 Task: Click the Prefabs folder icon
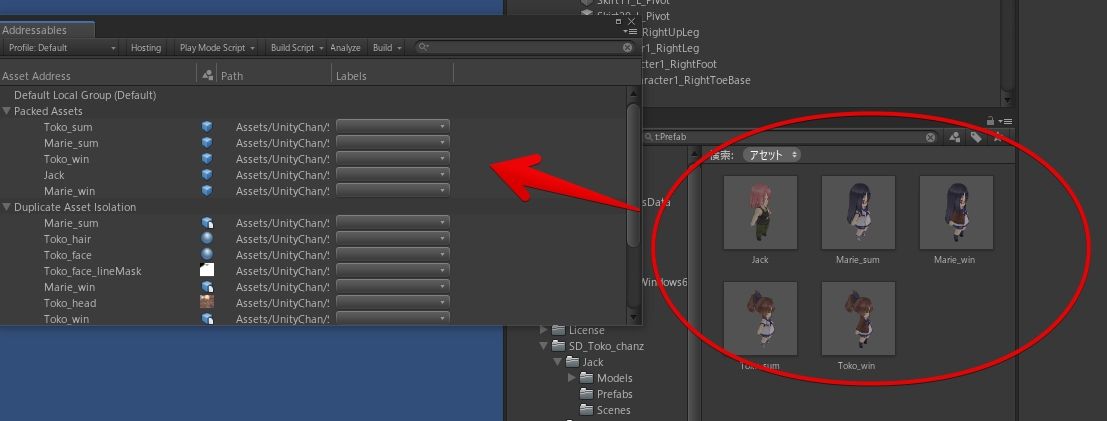pos(587,394)
